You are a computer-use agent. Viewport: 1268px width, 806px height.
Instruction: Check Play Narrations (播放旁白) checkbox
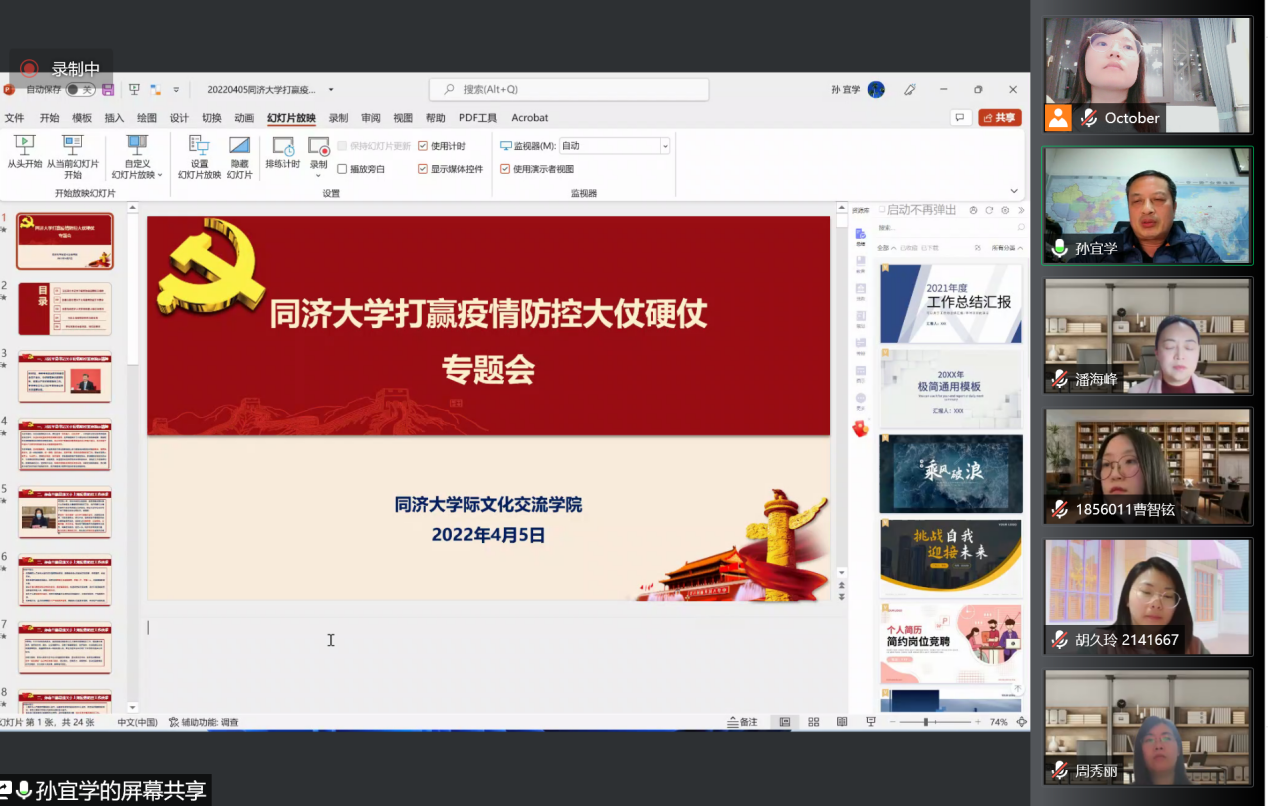(342, 169)
